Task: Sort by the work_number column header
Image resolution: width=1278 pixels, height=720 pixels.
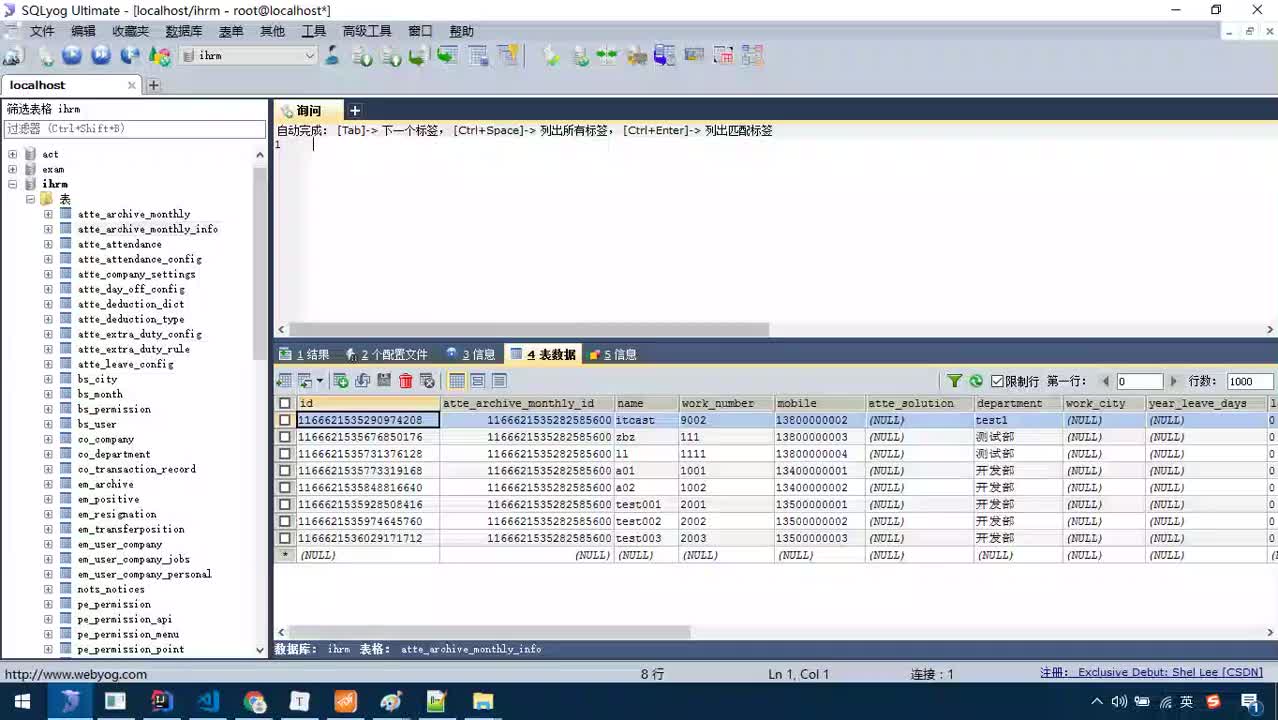Action: tap(726, 403)
